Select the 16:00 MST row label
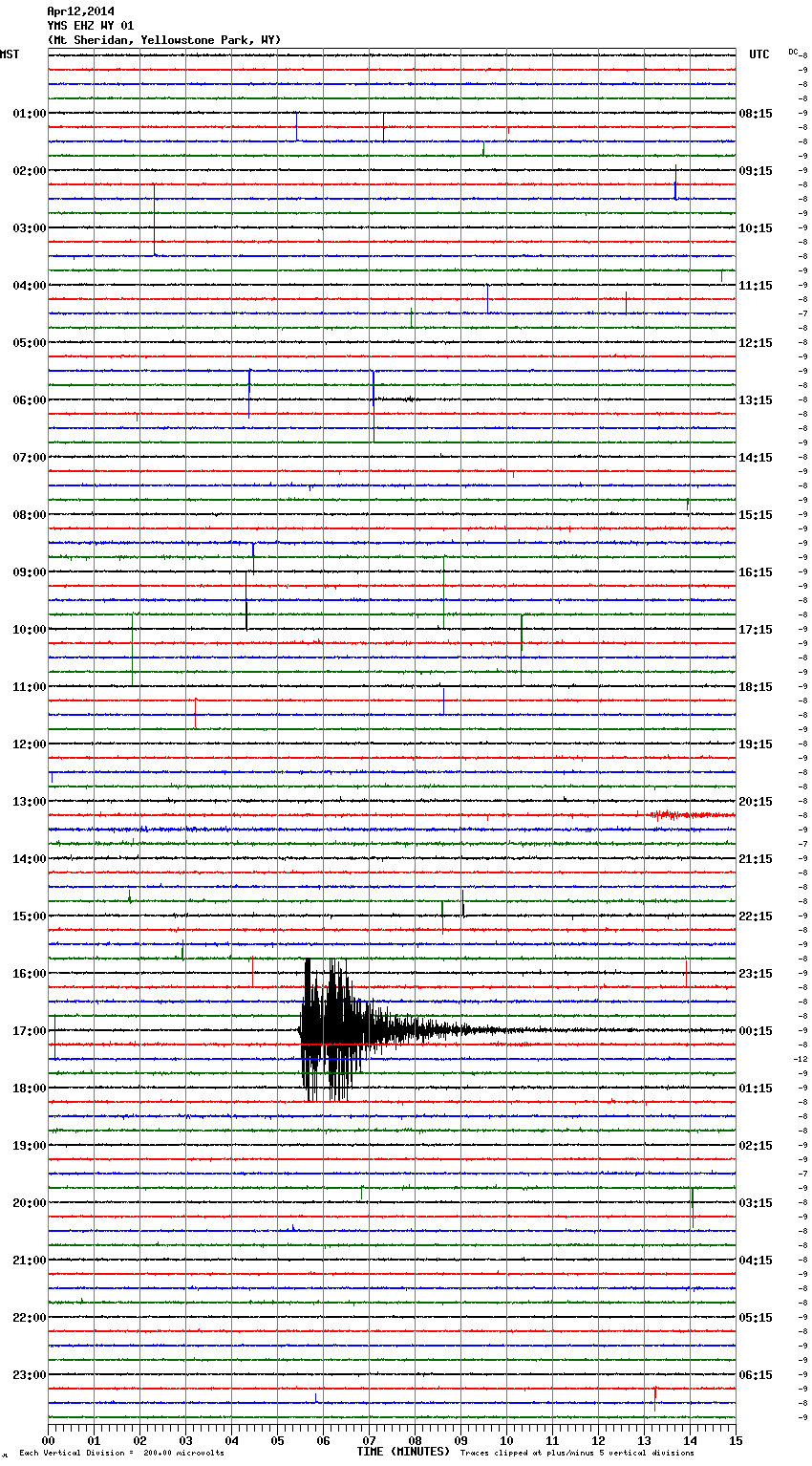Screen dimensions: 812x1466 30,974
